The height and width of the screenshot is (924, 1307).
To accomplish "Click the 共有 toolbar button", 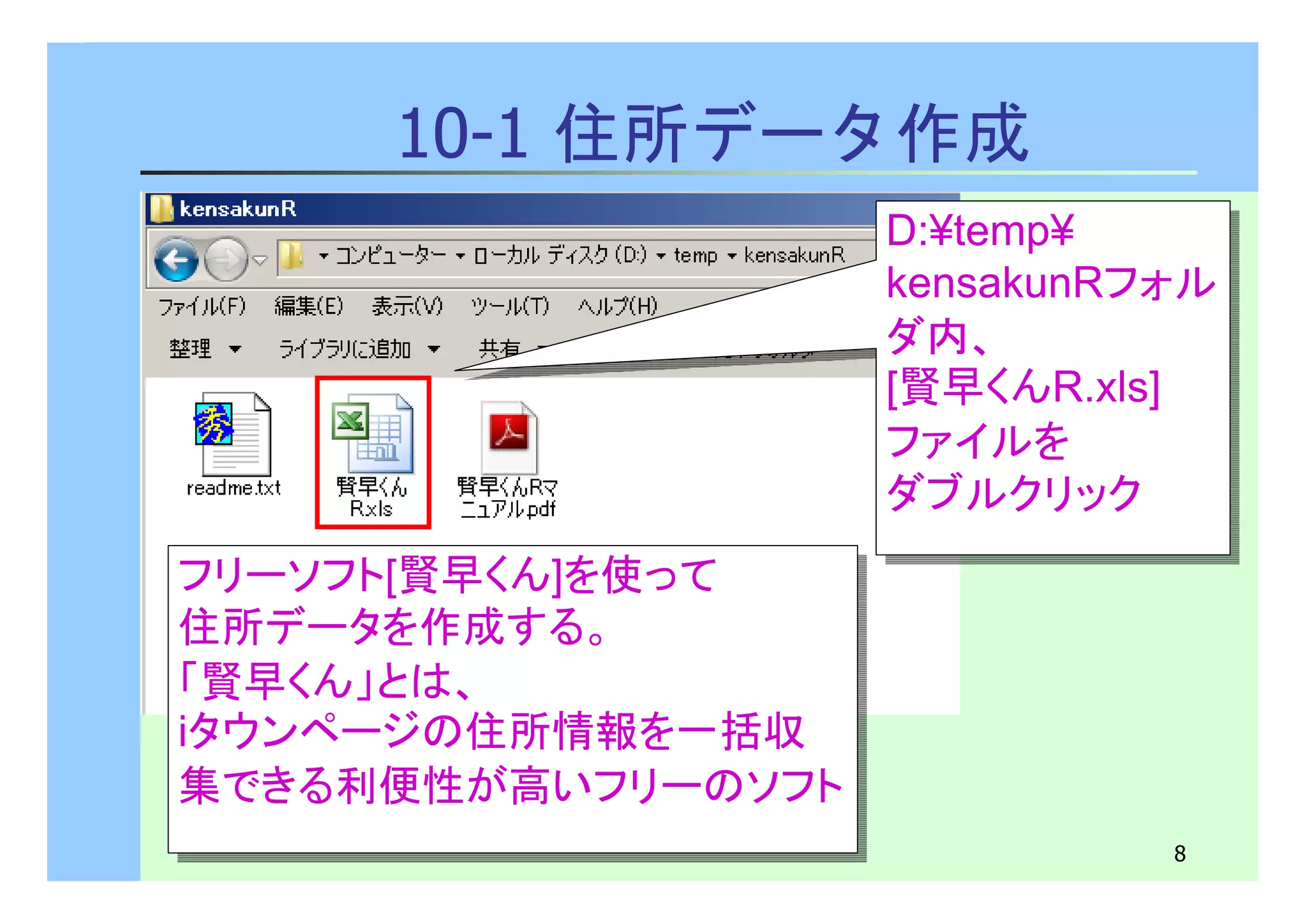I will [x=499, y=349].
